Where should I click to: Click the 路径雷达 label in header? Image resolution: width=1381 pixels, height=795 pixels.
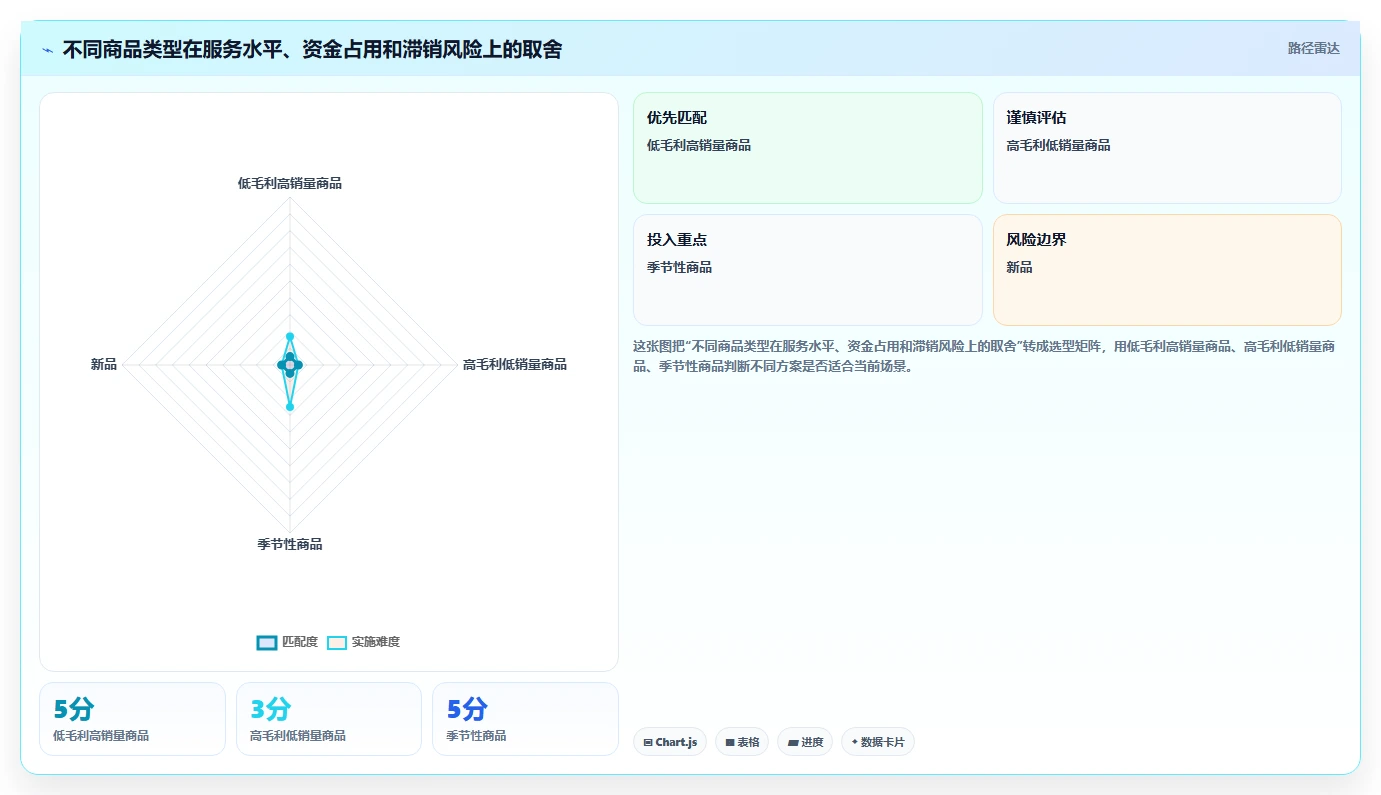click(1313, 48)
